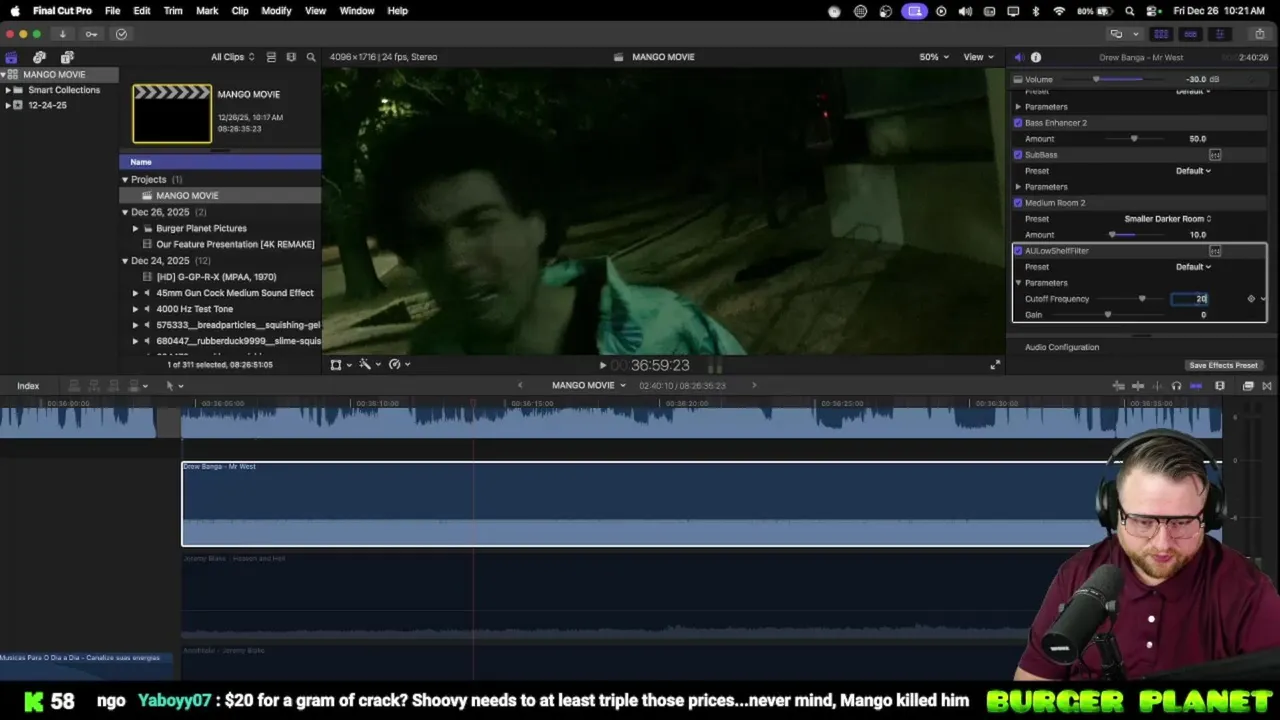Toggle the browser panel visibility button
Screen dimensions: 1280x720
1161,34
